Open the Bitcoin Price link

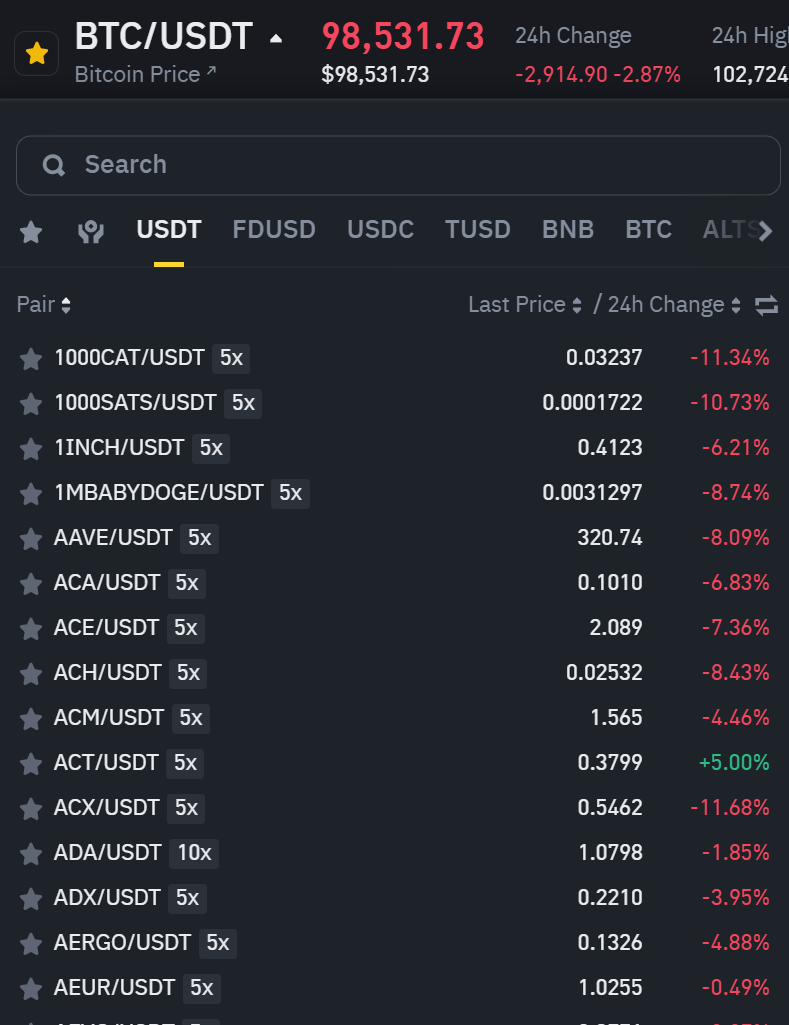[145, 74]
